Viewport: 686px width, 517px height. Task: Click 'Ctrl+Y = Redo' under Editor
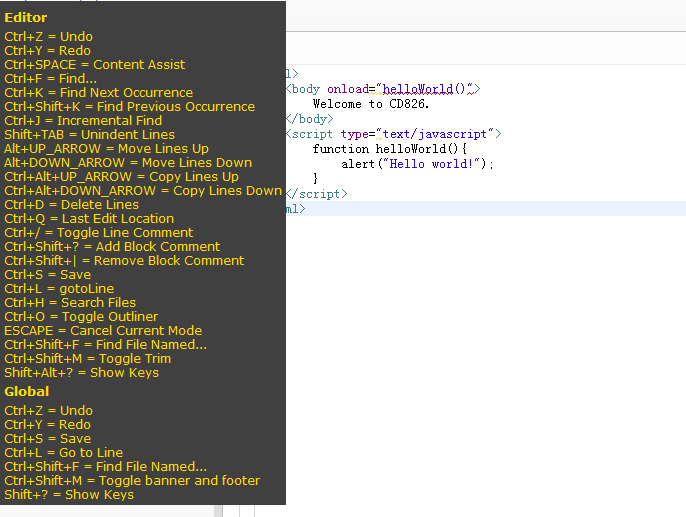tap(48, 51)
